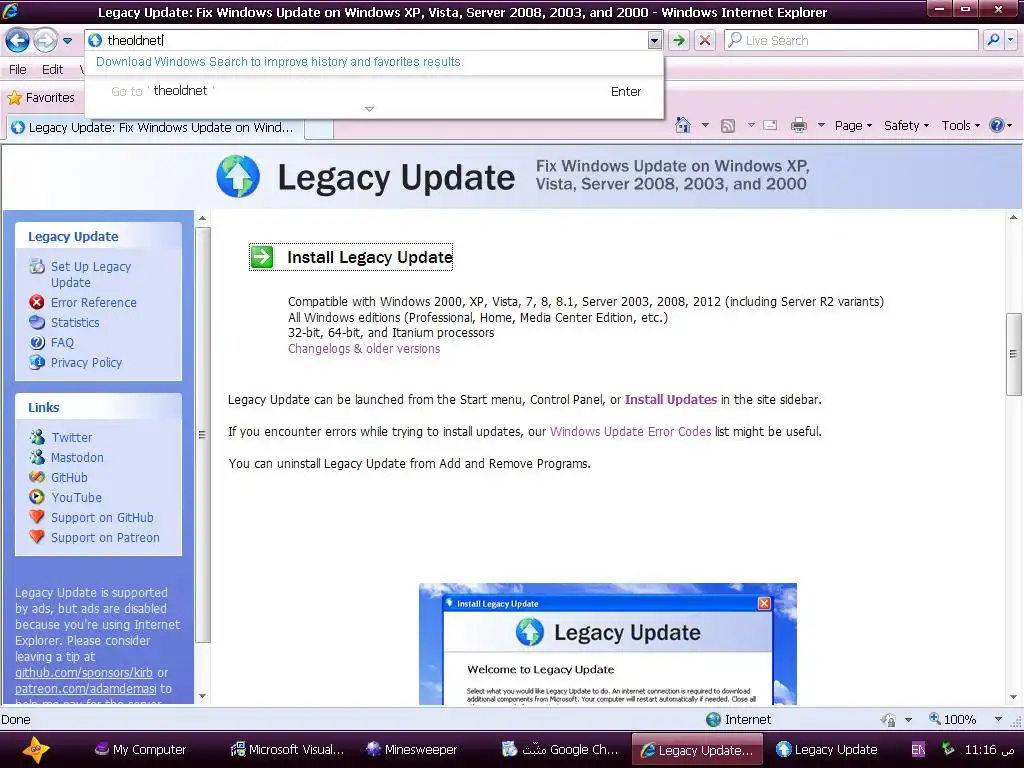Click the Back navigation arrow
The image size is (1024, 768).
tap(18, 40)
